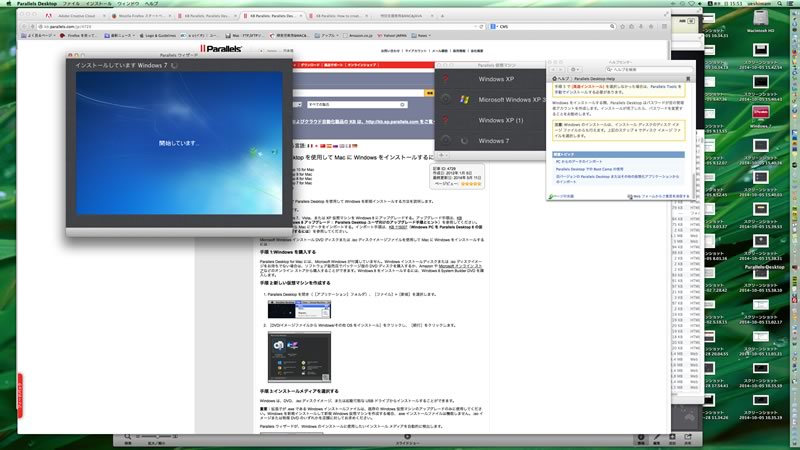Screen dimensions: 800x450
Task: Expand 最新ニュース bookmark feed
Action: pyautogui.click(x=119, y=36)
